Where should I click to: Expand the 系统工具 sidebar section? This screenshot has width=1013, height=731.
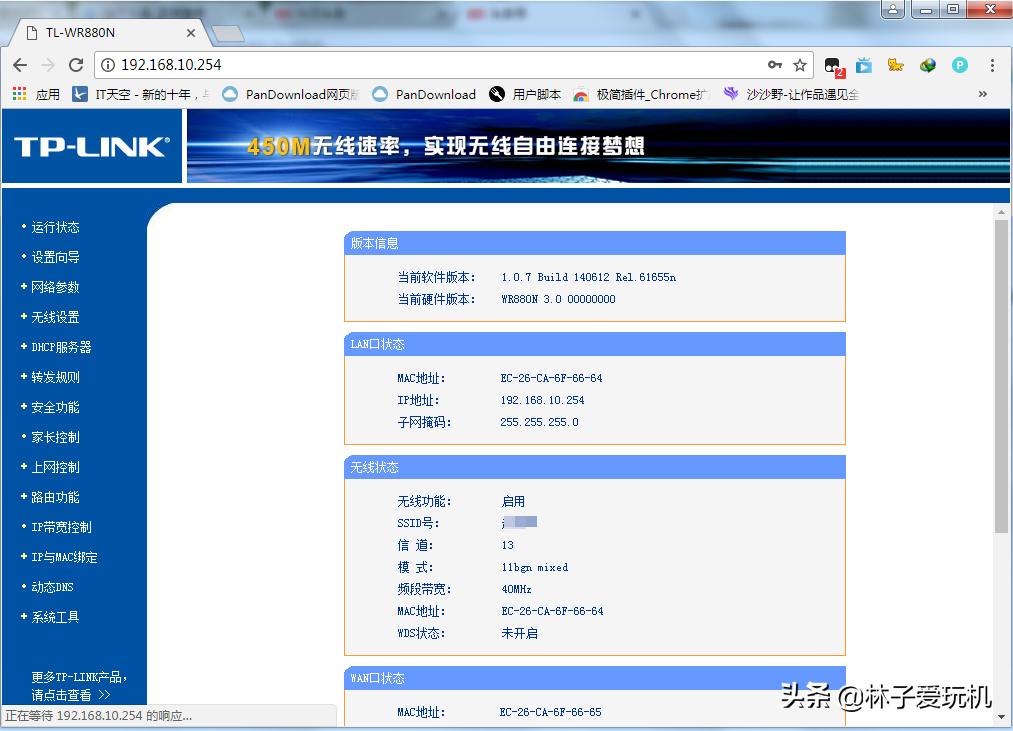pyautogui.click(x=58, y=617)
